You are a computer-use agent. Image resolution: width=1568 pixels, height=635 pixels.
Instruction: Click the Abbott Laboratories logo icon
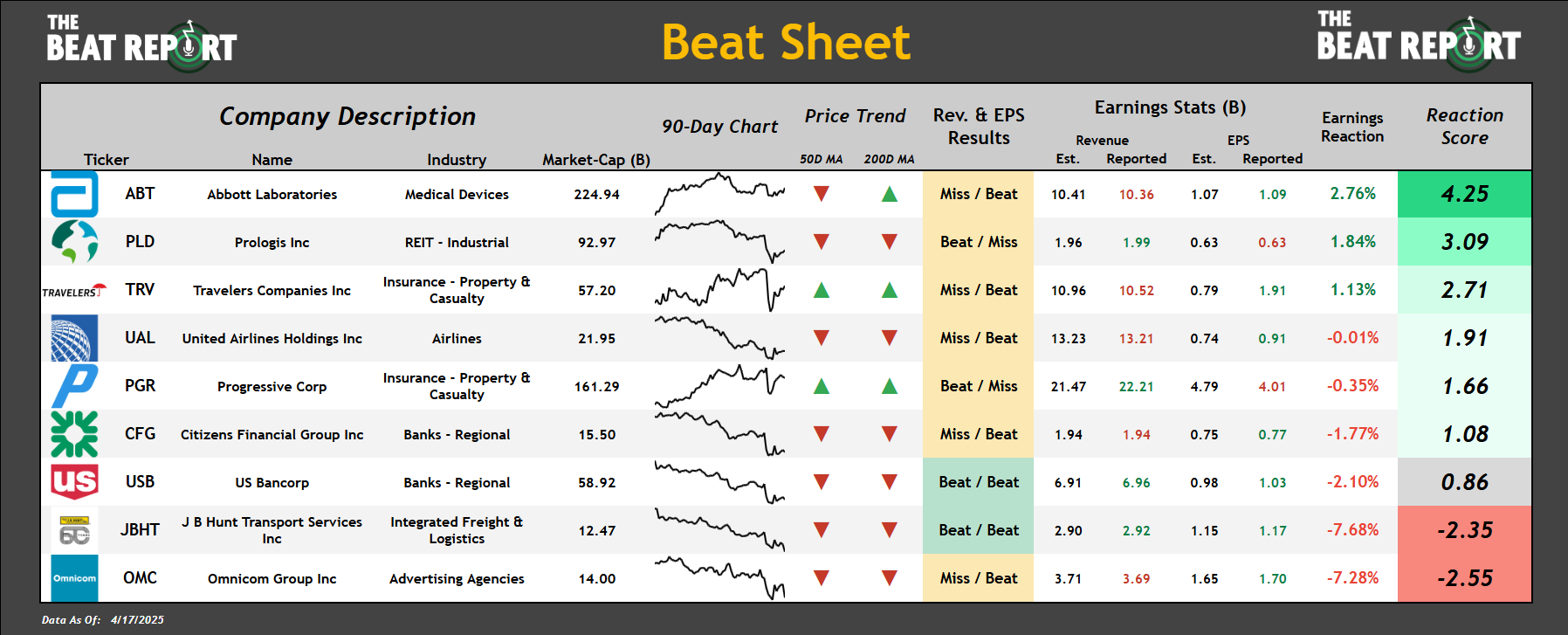74,194
